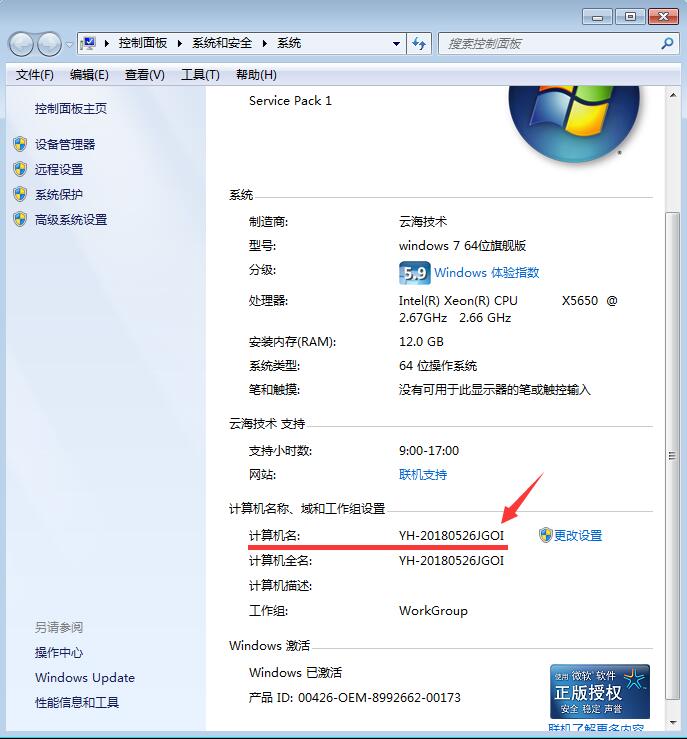Open the 联机支持 website link
This screenshot has height=739, width=687.
[423, 475]
